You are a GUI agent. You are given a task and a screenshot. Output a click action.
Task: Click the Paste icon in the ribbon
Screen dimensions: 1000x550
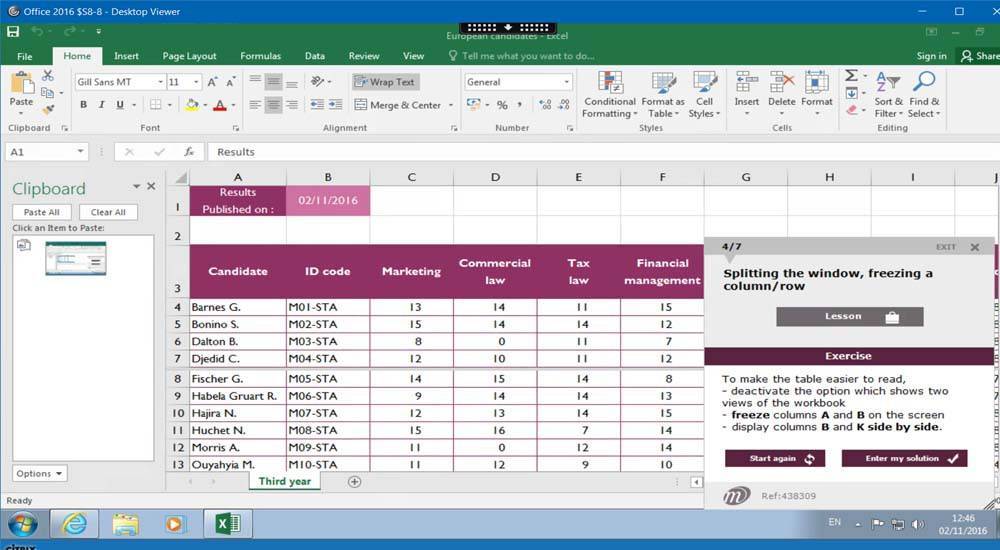click(21, 85)
